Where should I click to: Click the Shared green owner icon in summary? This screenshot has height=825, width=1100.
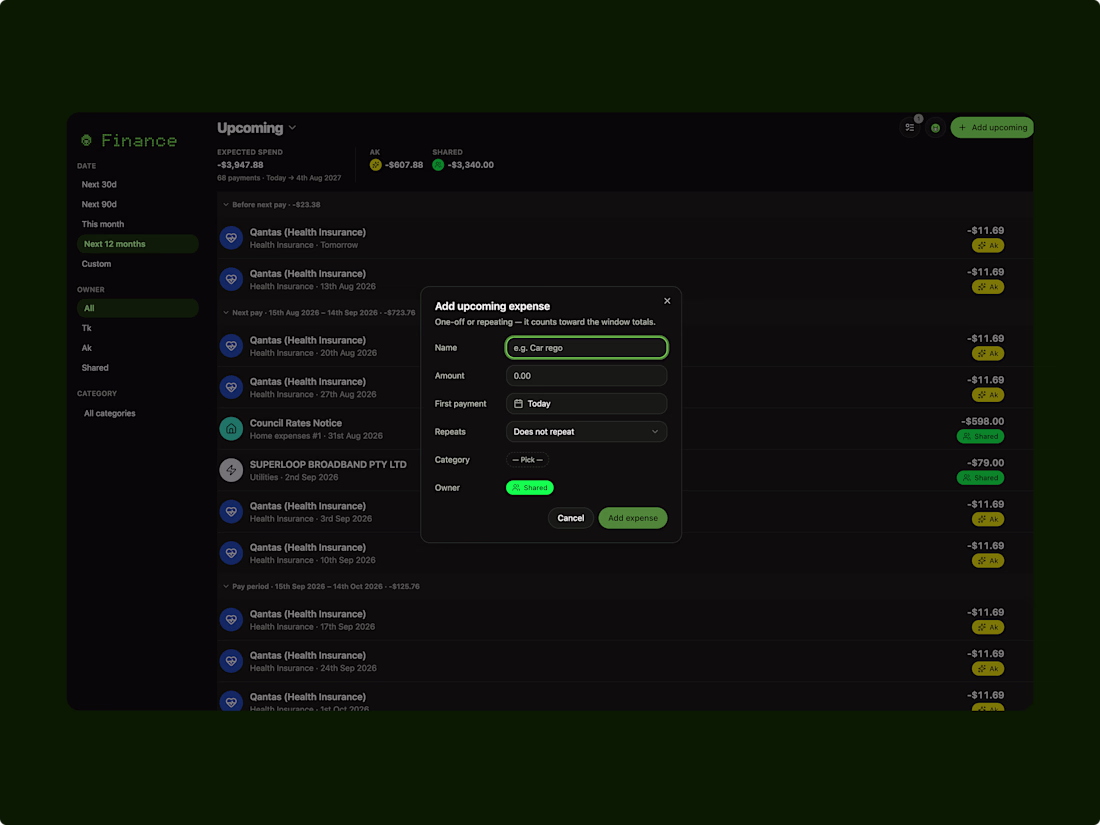point(438,165)
